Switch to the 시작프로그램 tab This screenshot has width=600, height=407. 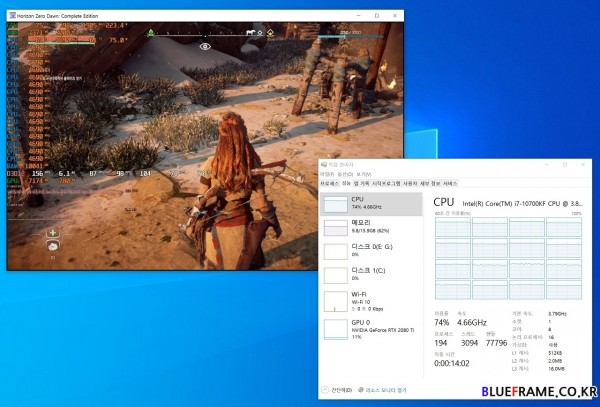386,184
